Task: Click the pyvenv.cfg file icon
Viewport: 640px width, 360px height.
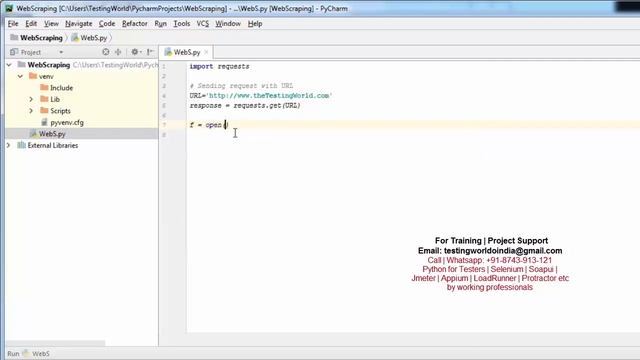Action: click(x=44, y=122)
